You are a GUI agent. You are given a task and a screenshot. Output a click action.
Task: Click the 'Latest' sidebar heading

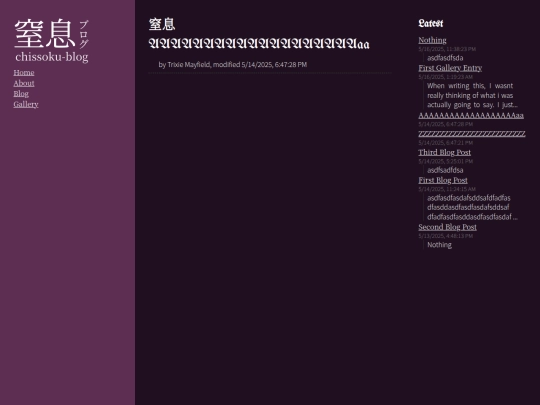(431, 23)
